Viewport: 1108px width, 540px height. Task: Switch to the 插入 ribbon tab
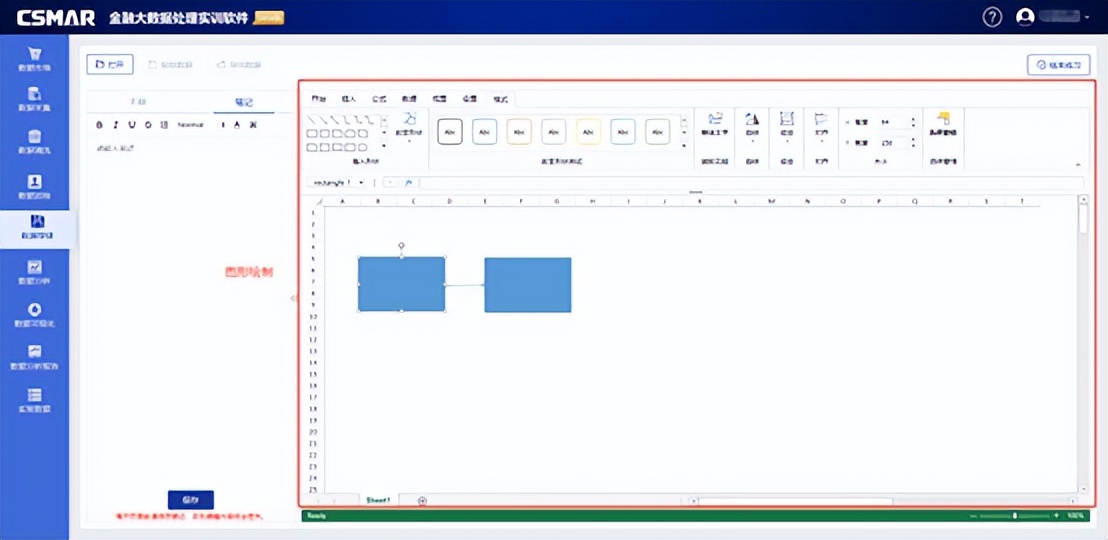(349, 98)
